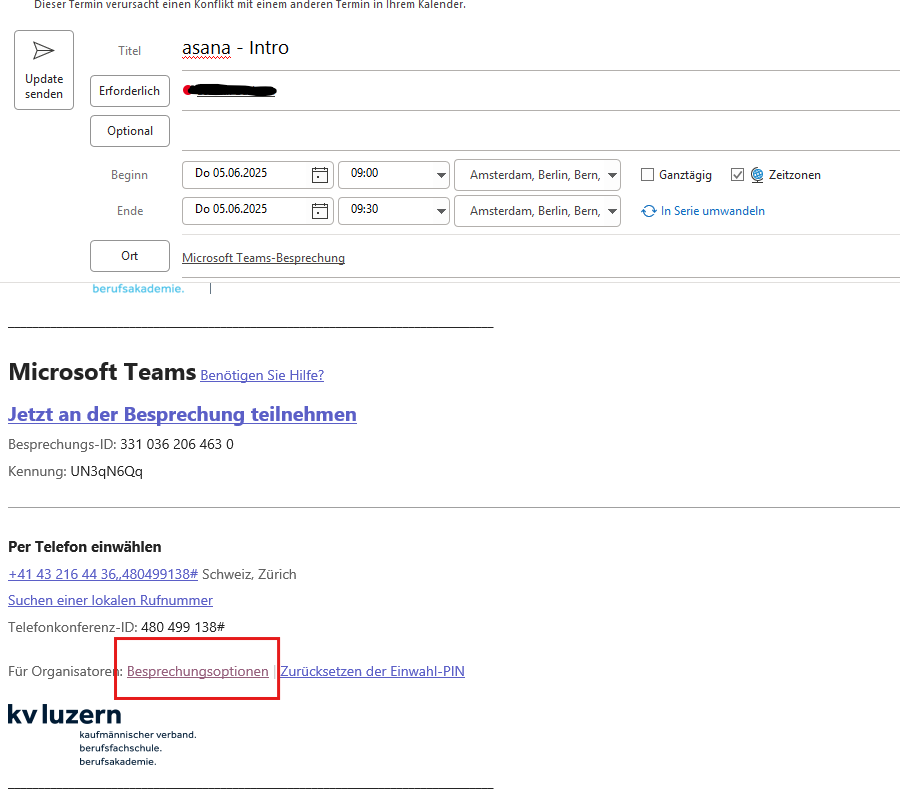Expand the 09:30 end time dropdown
This screenshot has width=900, height=796.
click(441, 211)
